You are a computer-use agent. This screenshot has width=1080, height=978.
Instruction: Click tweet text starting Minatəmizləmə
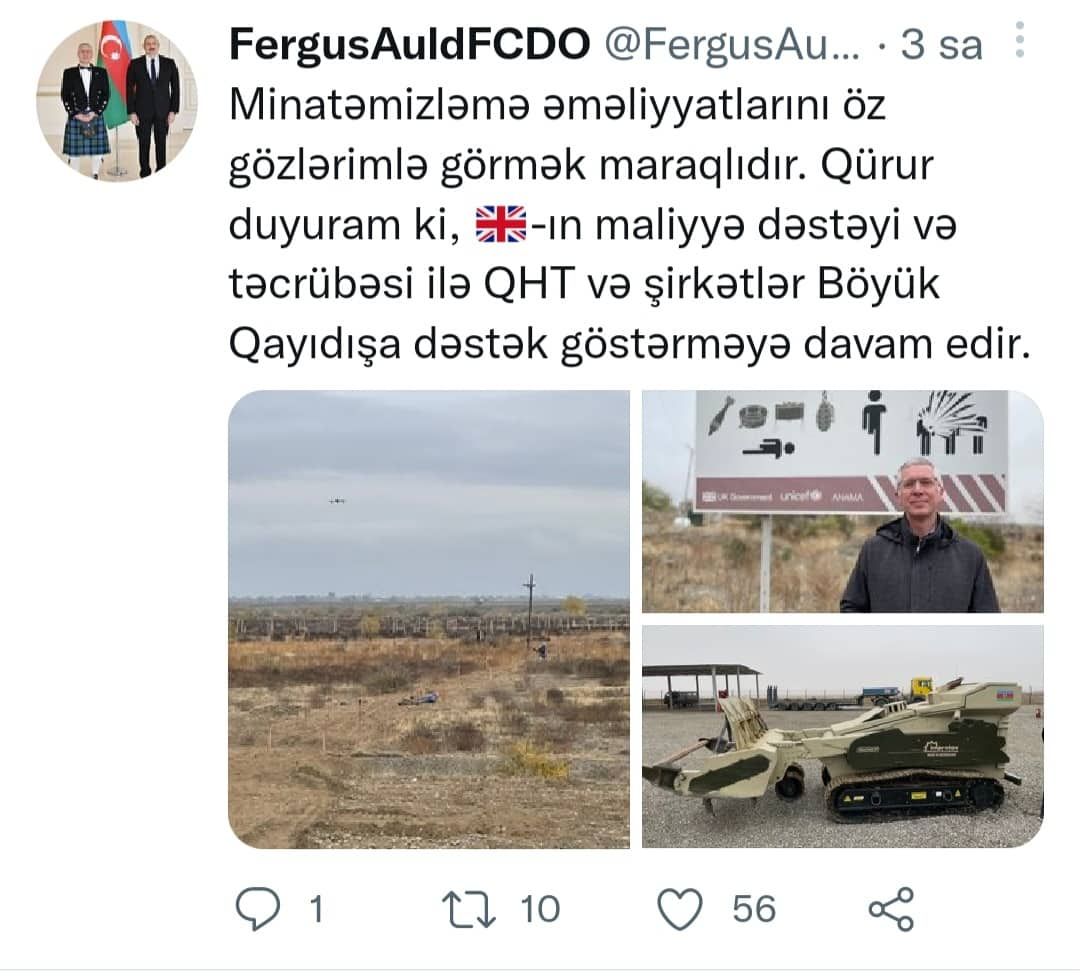(x=630, y=225)
